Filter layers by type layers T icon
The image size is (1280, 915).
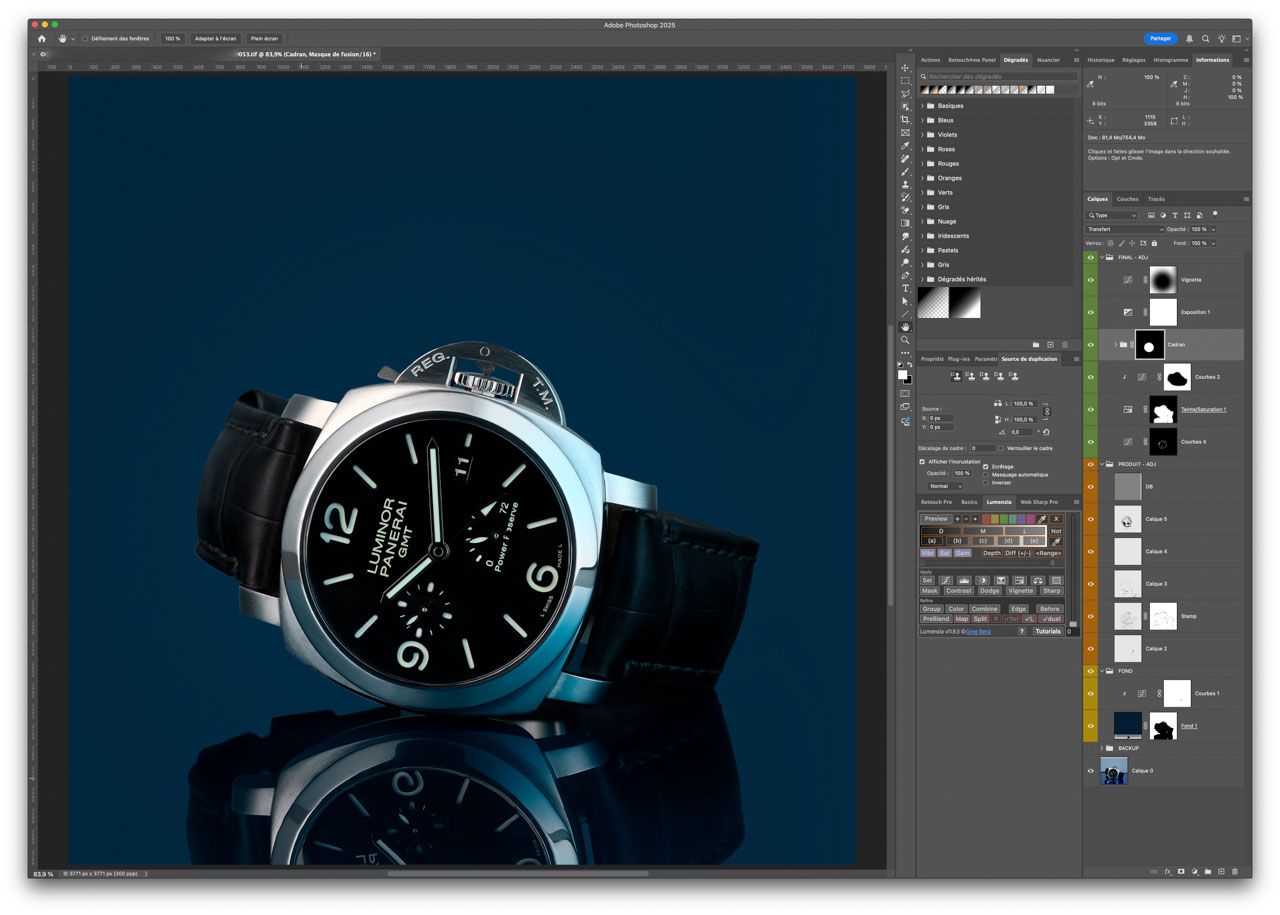click(x=1175, y=215)
